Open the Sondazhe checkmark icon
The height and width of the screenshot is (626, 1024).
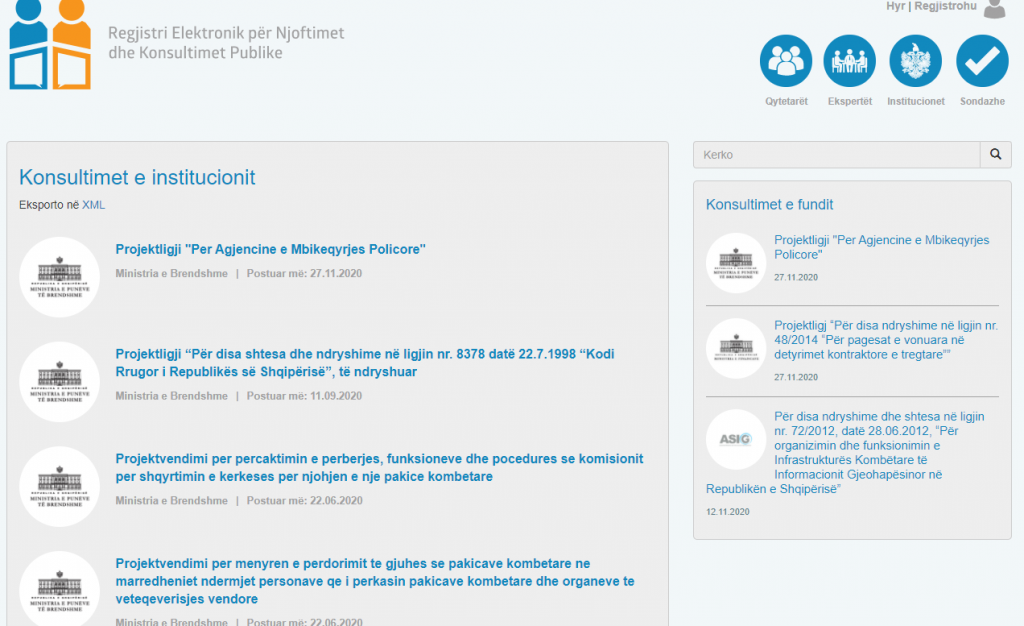[x=982, y=61]
